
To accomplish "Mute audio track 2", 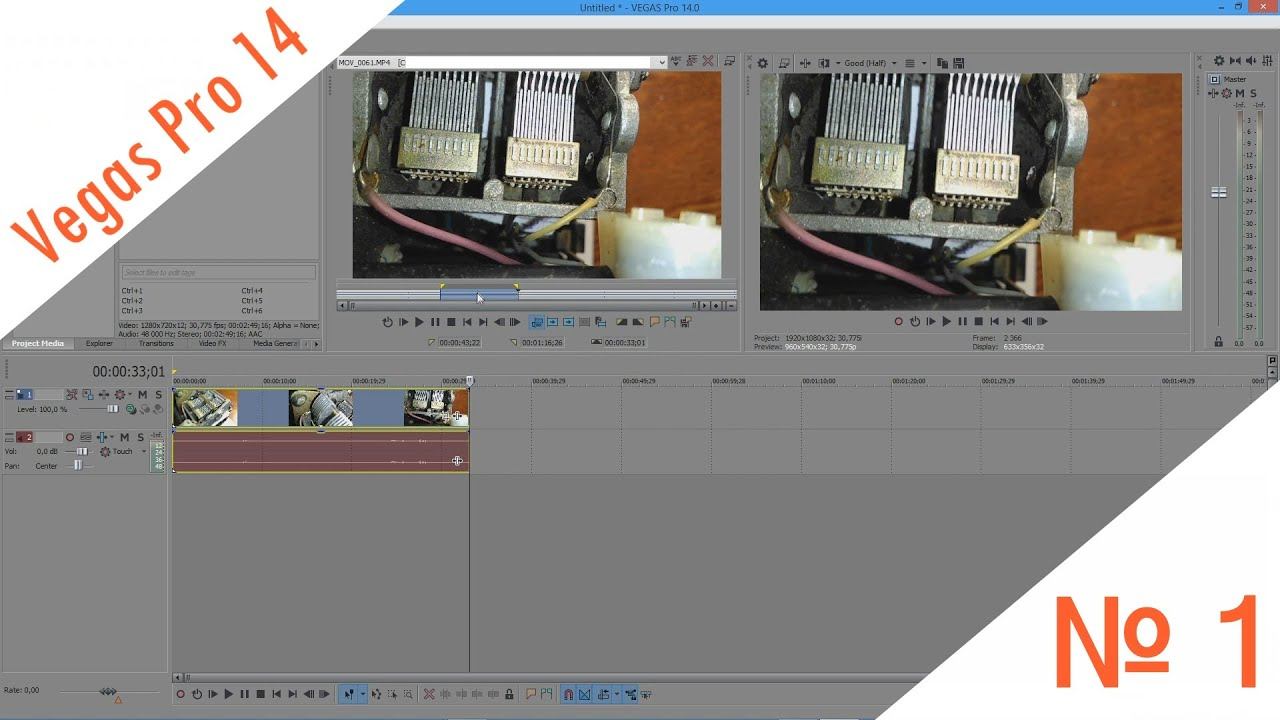I will click(124, 437).
